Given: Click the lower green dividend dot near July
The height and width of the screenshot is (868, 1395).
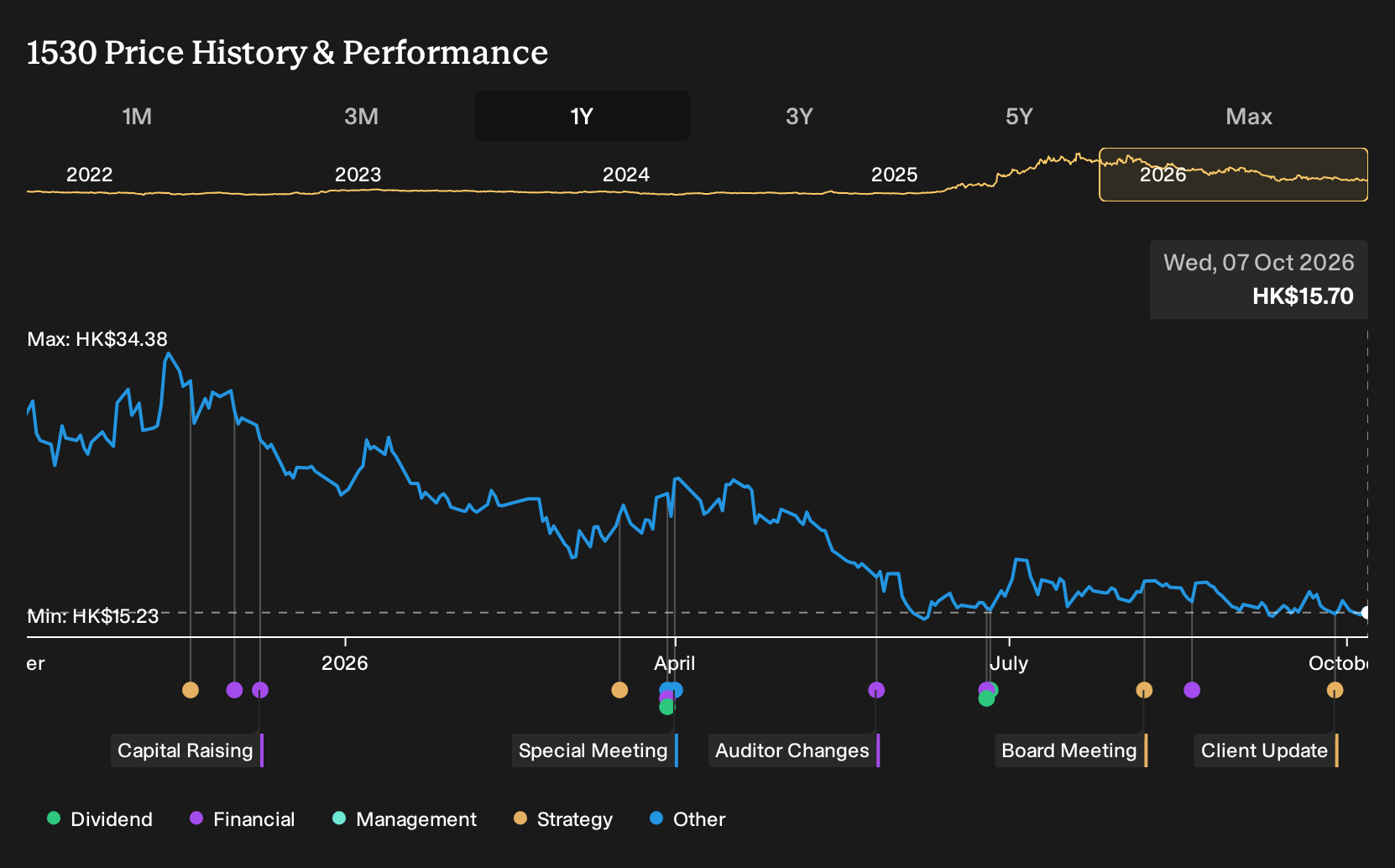Looking at the screenshot, I should point(986,698).
